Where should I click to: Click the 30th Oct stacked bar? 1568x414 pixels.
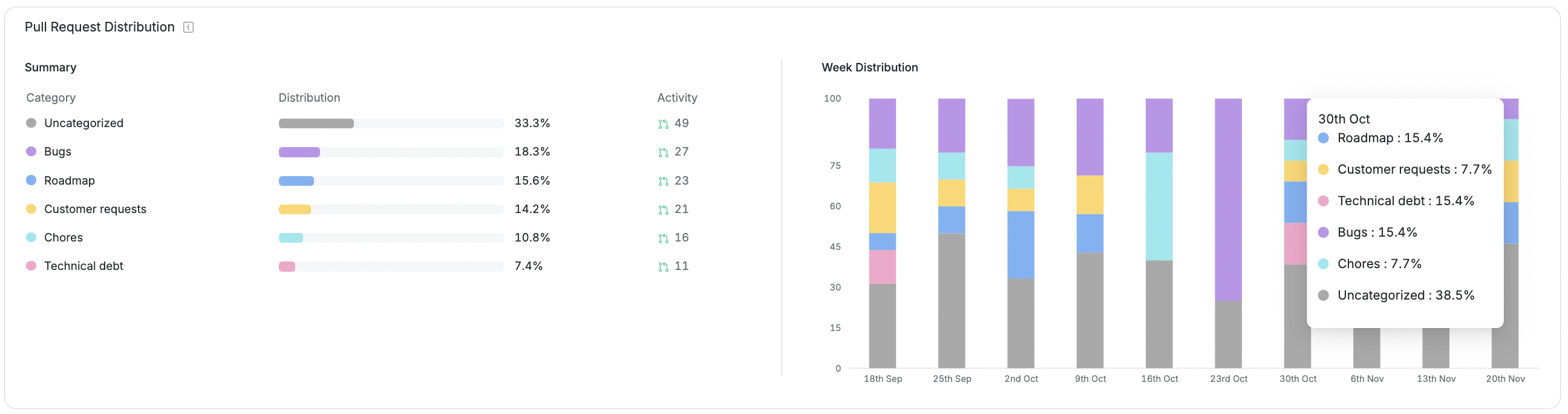pos(1297,304)
